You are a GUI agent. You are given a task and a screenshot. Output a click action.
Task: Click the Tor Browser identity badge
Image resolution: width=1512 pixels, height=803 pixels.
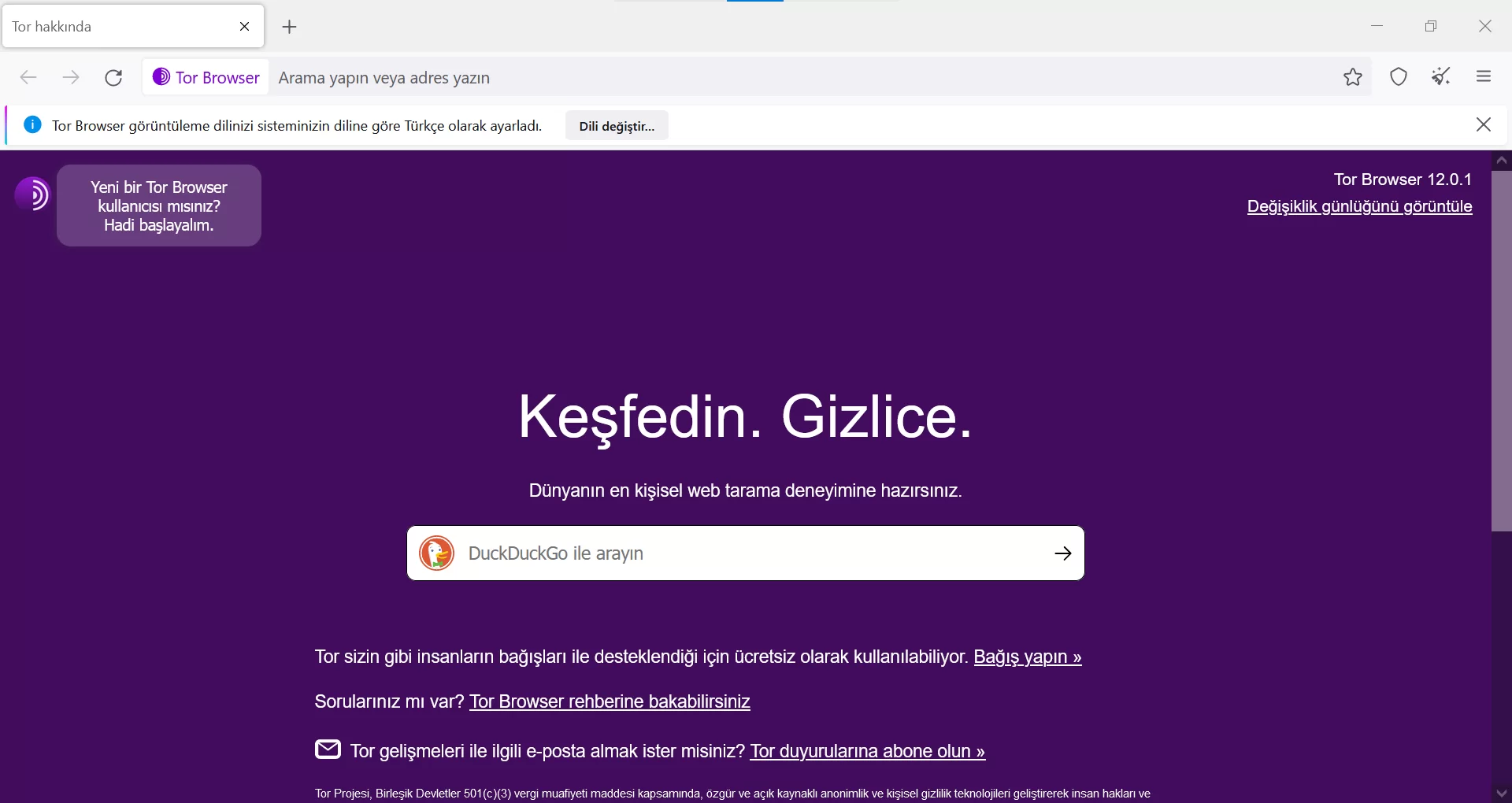click(x=206, y=77)
